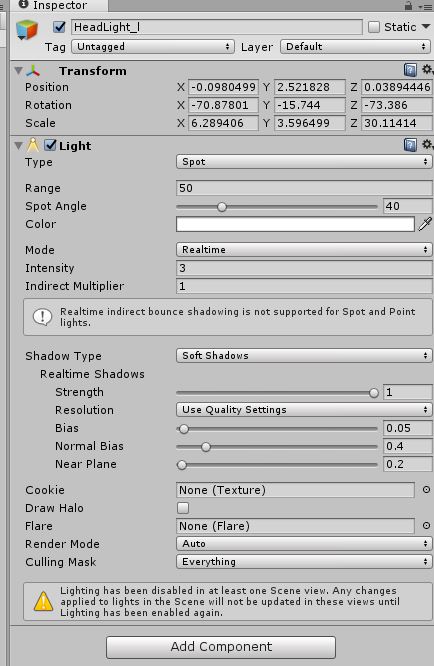Open the white Color swatch picker
The height and width of the screenshot is (666, 434).
[295, 224]
